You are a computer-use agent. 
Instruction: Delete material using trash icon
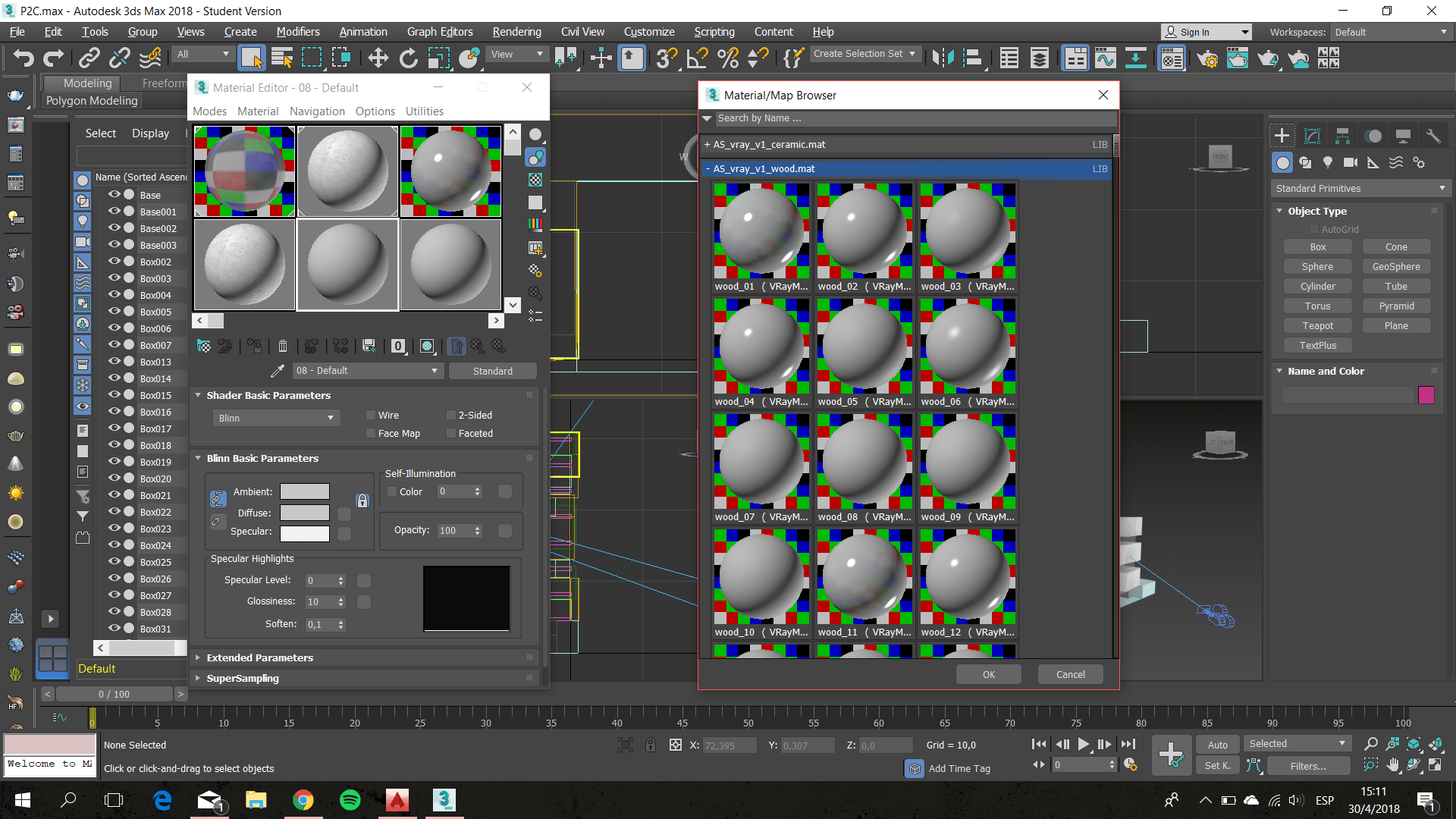tap(283, 347)
